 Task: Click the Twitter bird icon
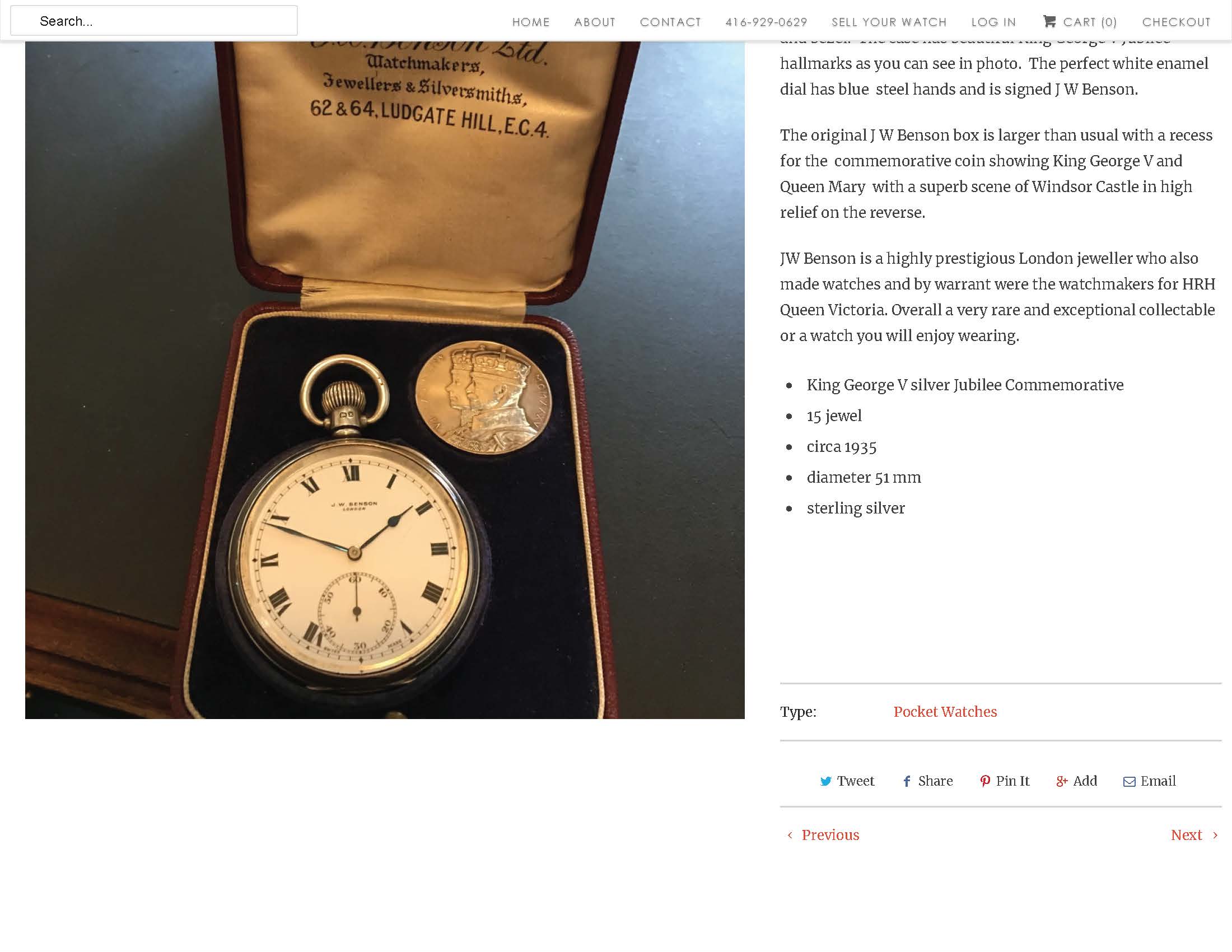[x=825, y=781]
